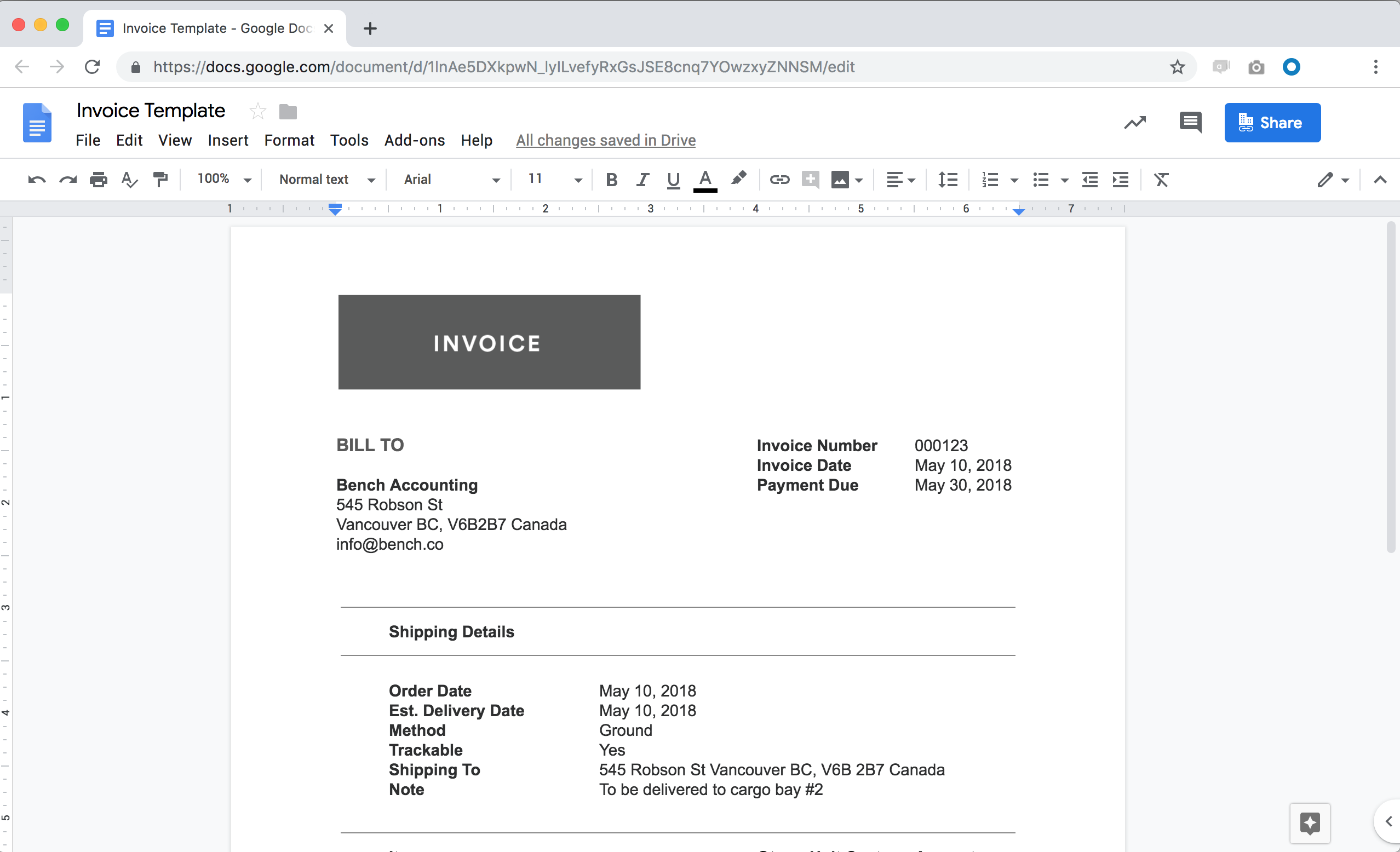Image resolution: width=1400 pixels, height=852 pixels.
Task: Click the Bold formatting icon
Action: click(x=612, y=180)
